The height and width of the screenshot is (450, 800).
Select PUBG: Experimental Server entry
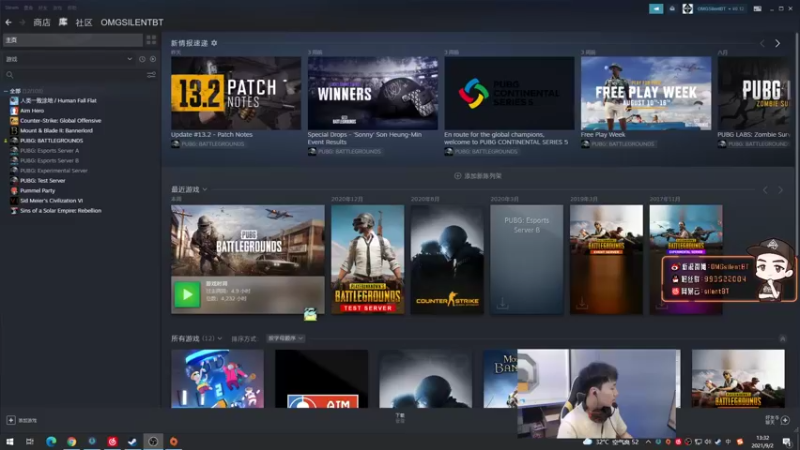(54, 170)
